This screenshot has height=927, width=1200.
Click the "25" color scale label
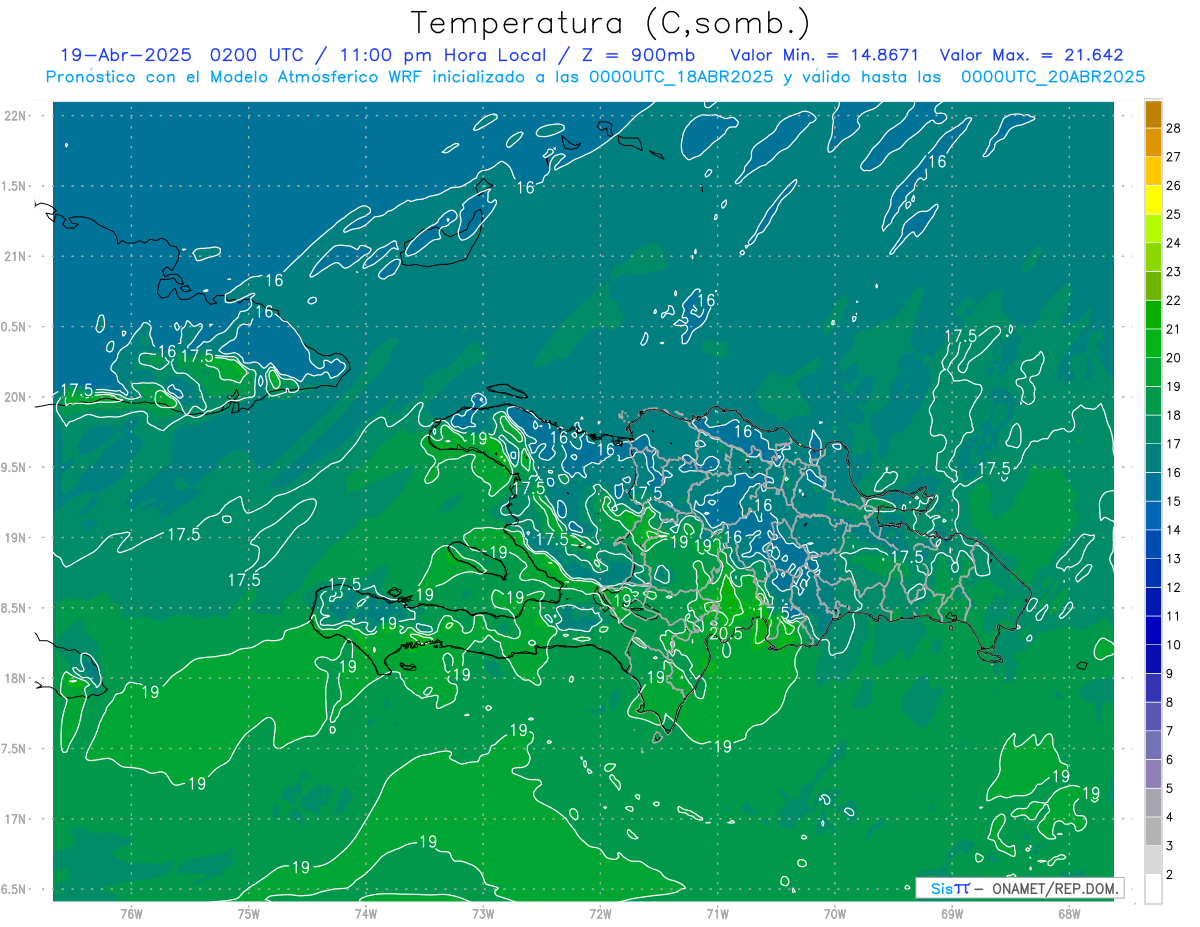click(1174, 214)
